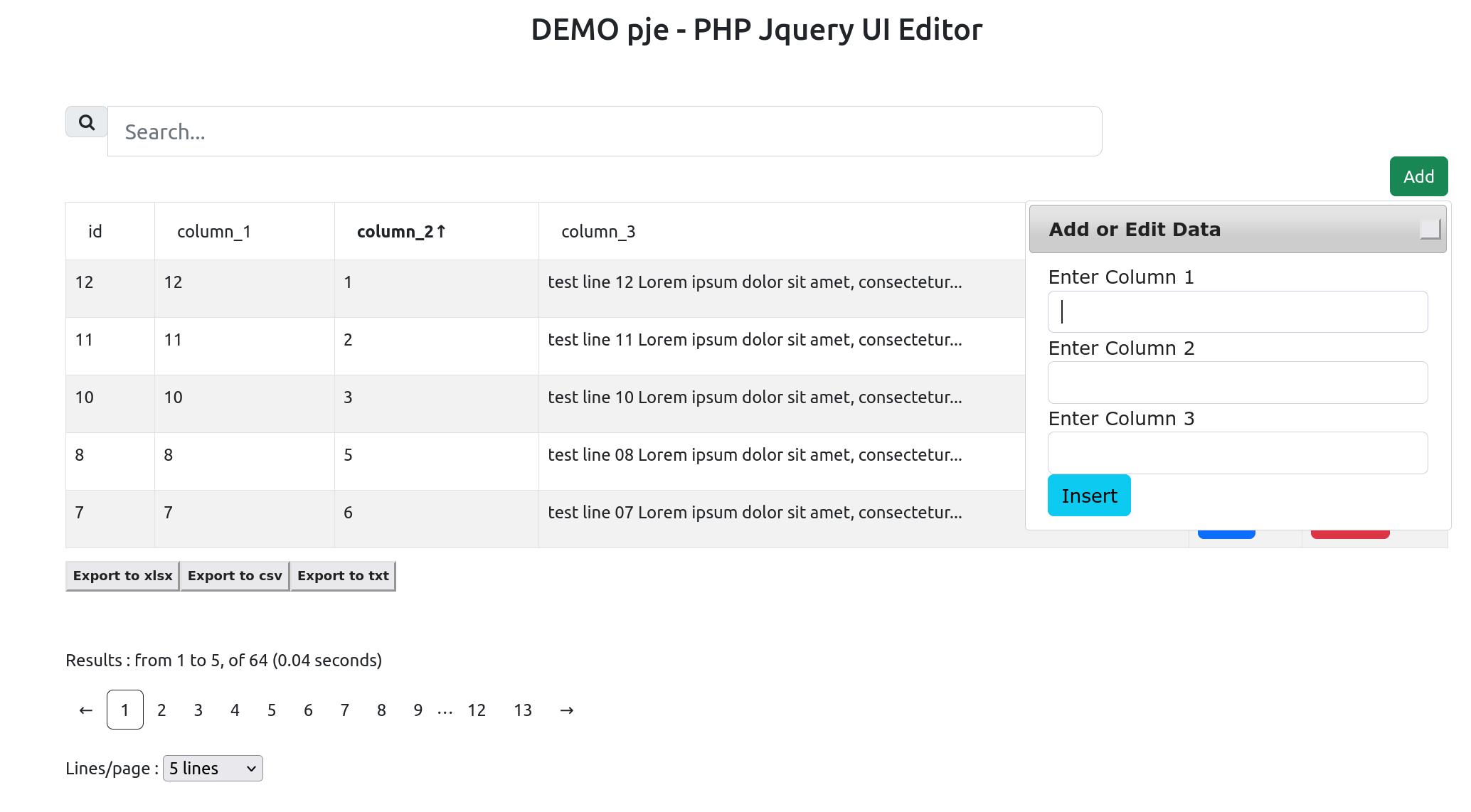Go to the previous page with the left arrow

pyautogui.click(x=85, y=710)
